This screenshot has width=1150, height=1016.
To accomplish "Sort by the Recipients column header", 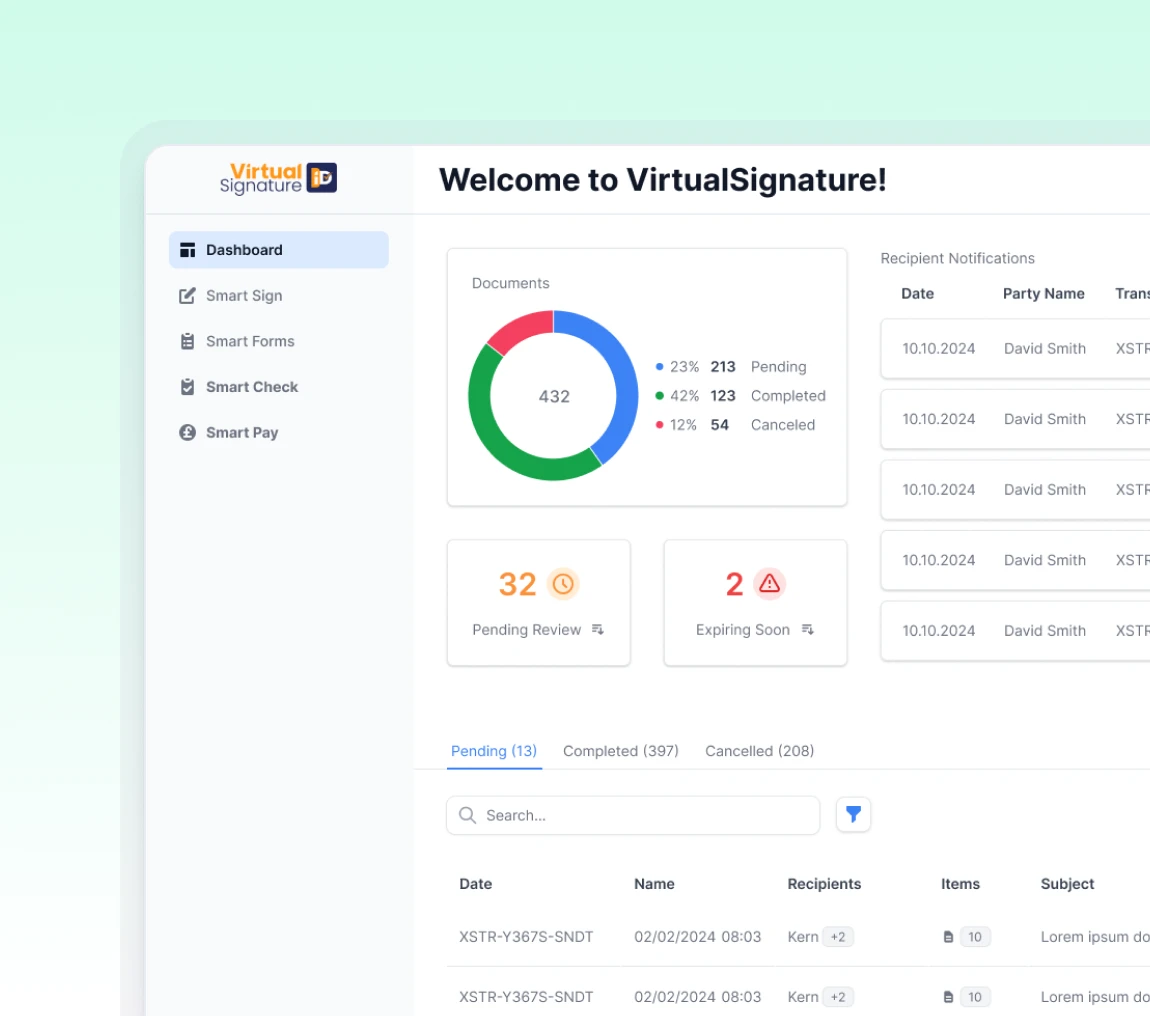I will (x=824, y=884).
